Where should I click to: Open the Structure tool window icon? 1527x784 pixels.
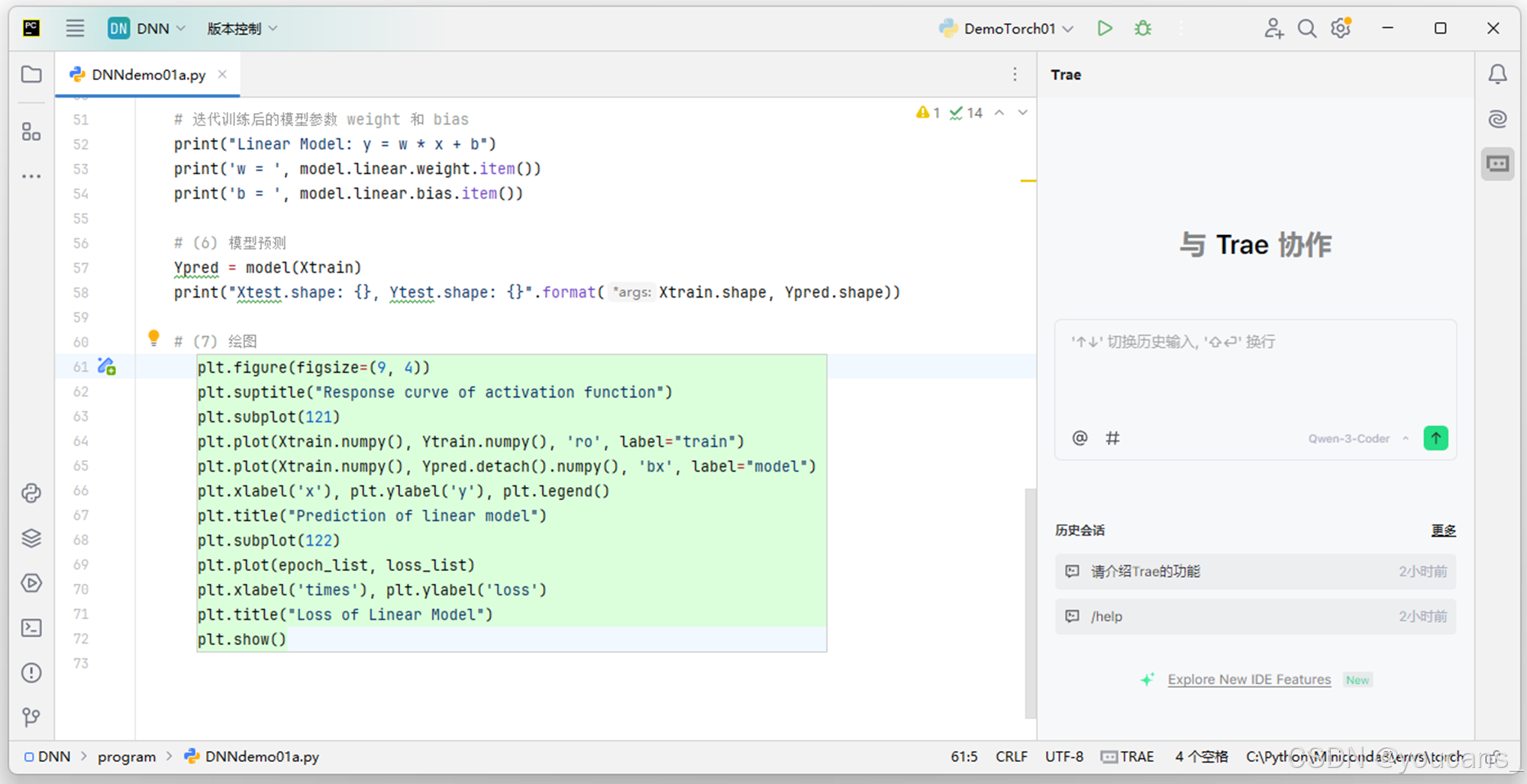pyautogui.click(x=31, y=131)
